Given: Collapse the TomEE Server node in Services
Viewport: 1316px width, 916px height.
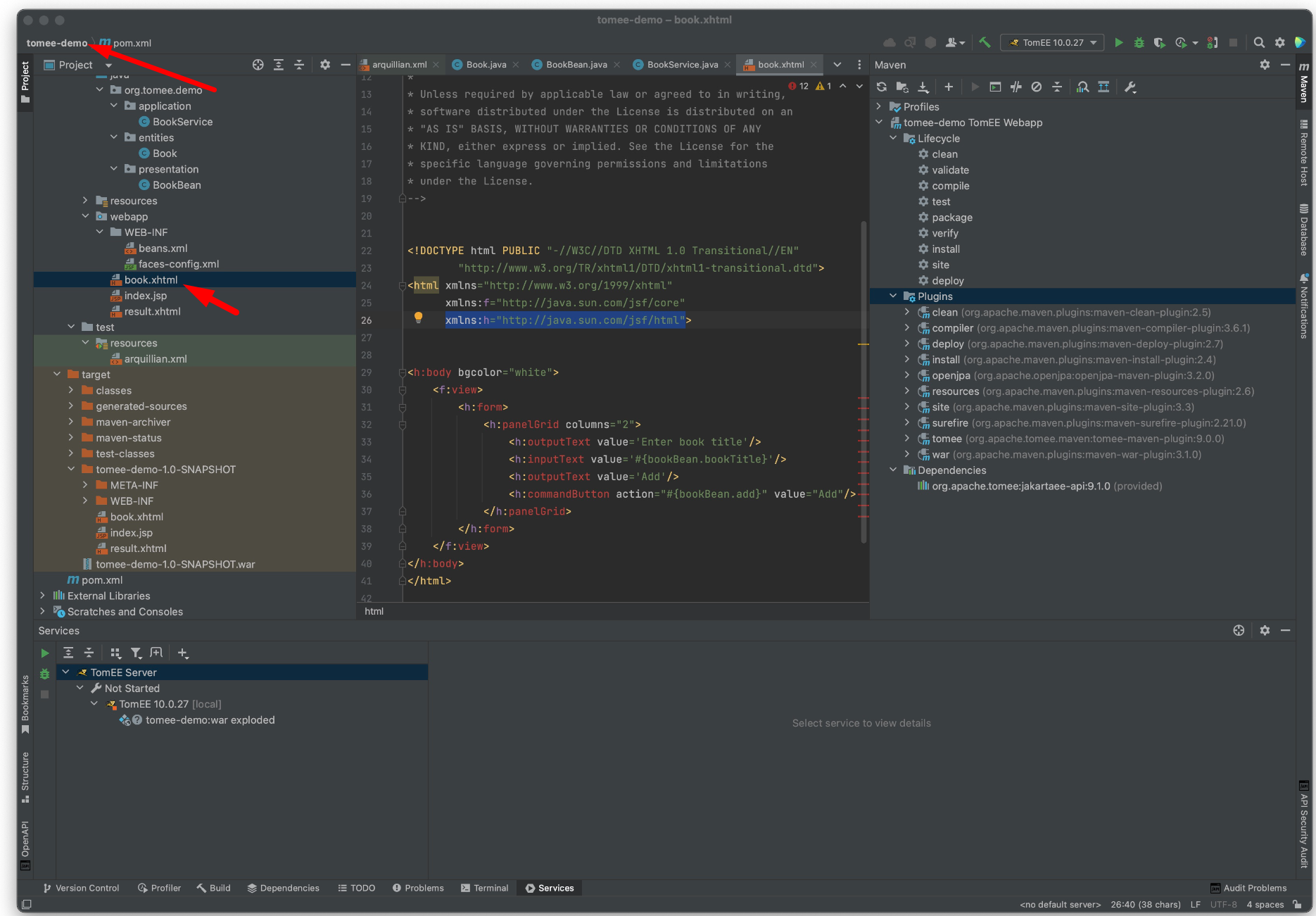Looking at the screenshot, I should pyautogui.click(x=66, y=672).
